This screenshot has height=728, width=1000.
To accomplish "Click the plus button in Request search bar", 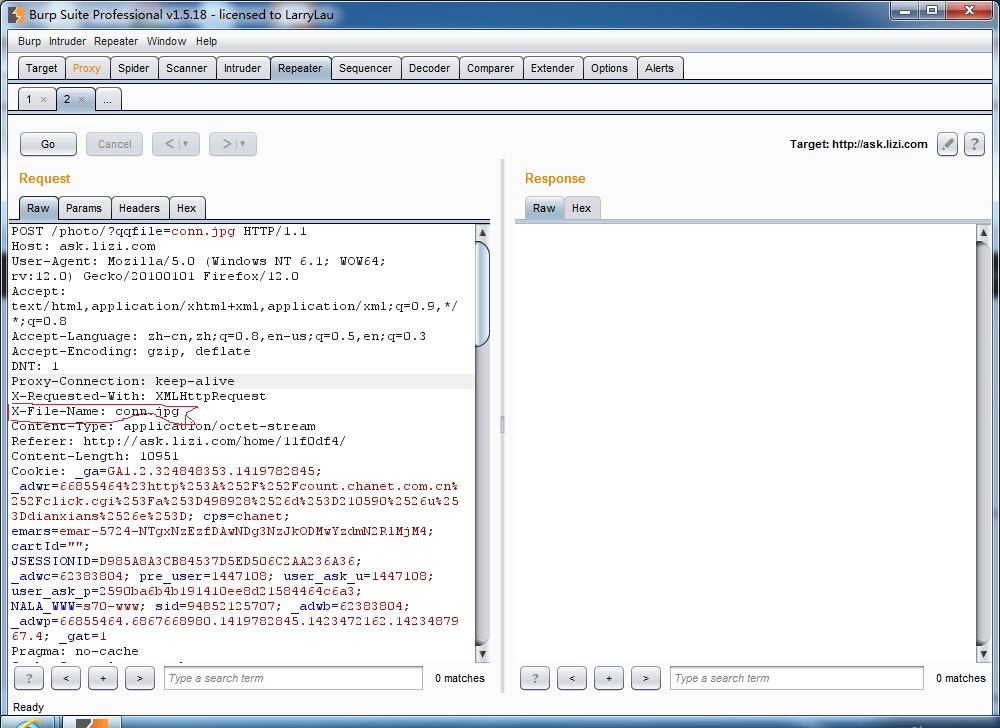I will coord(103,678).
